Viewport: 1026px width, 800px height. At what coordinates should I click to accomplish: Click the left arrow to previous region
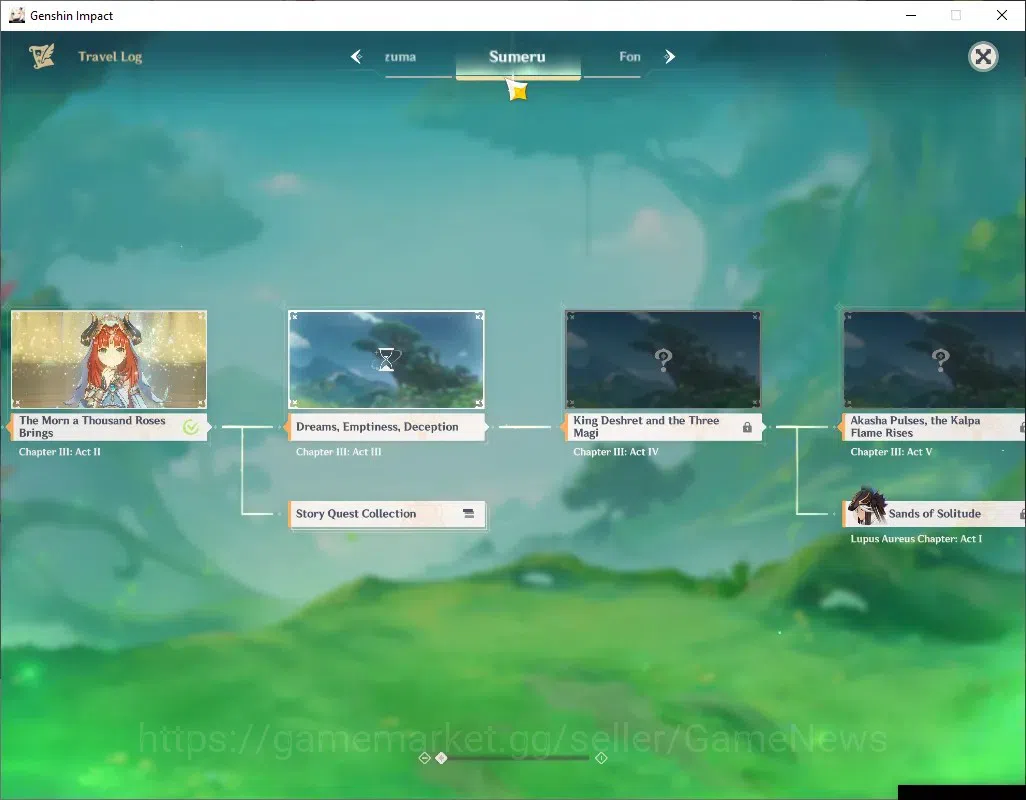357,57
